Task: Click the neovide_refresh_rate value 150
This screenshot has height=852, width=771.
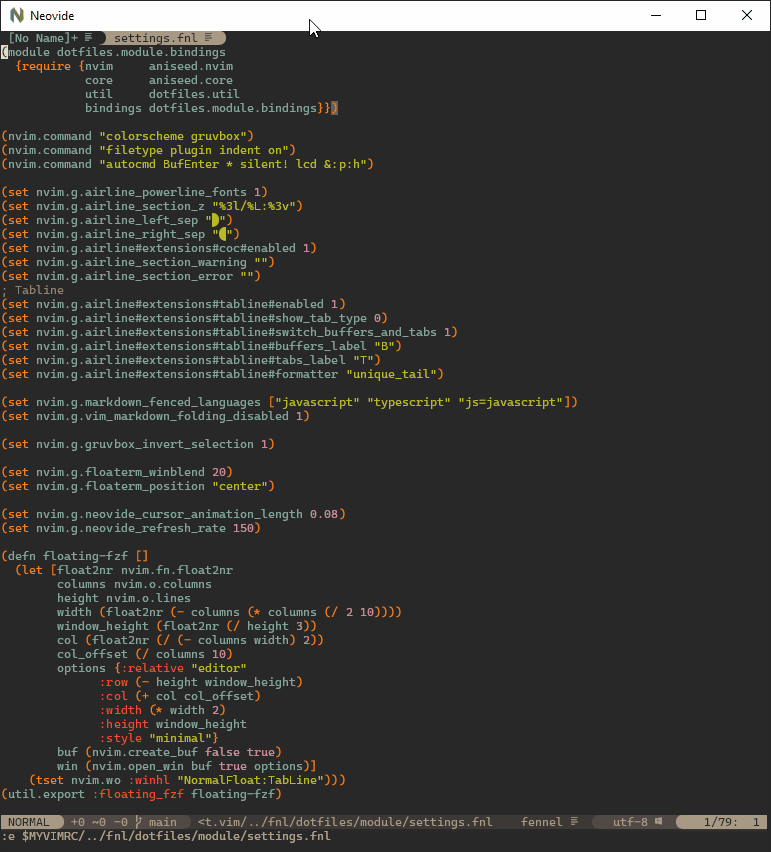Action: [243, 528]
